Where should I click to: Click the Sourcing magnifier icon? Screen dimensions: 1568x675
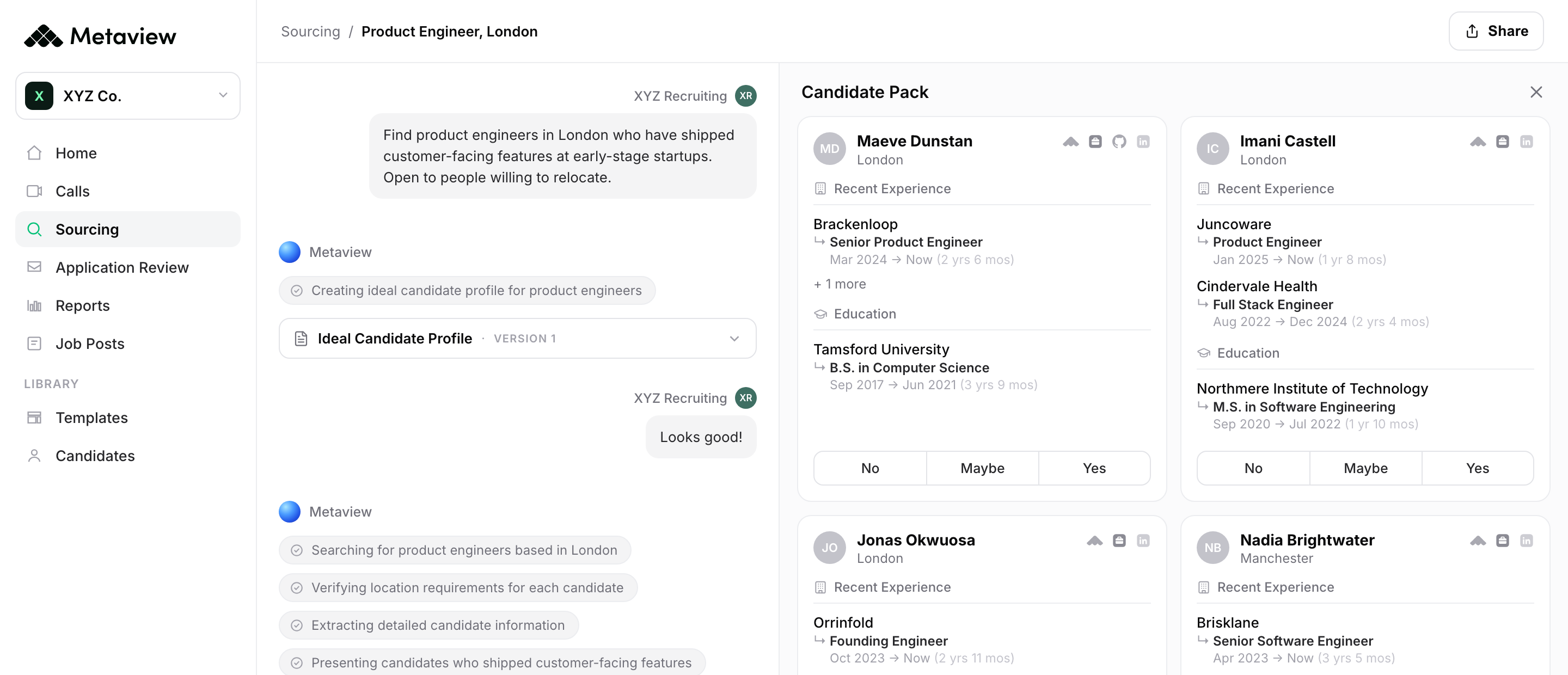click(35, 230)
